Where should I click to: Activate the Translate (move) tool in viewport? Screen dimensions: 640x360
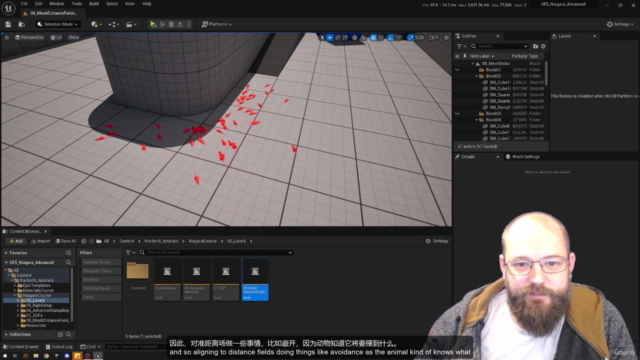coord(330,38)
